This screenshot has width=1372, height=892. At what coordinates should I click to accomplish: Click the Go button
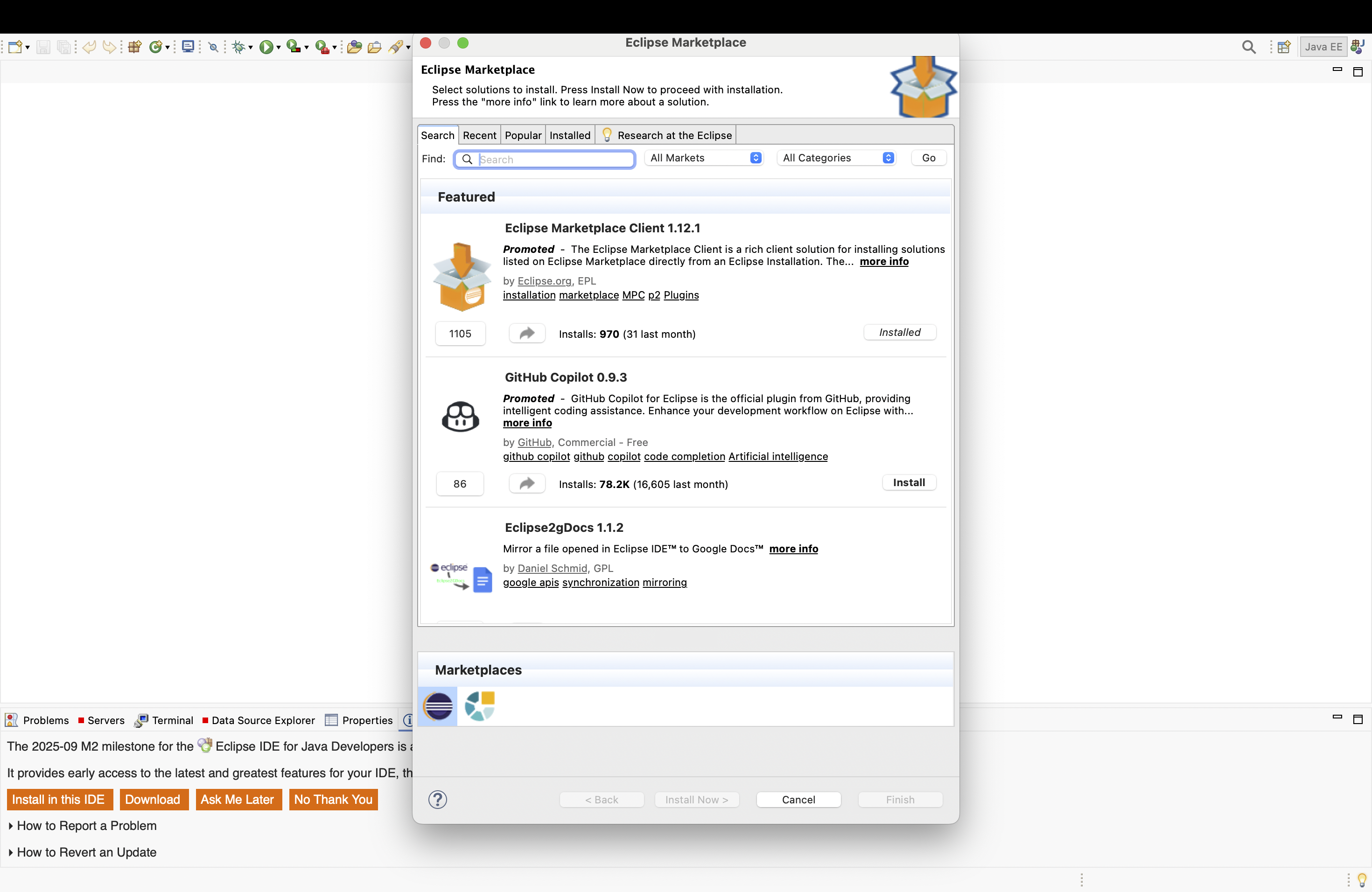(x=928, y=158)
